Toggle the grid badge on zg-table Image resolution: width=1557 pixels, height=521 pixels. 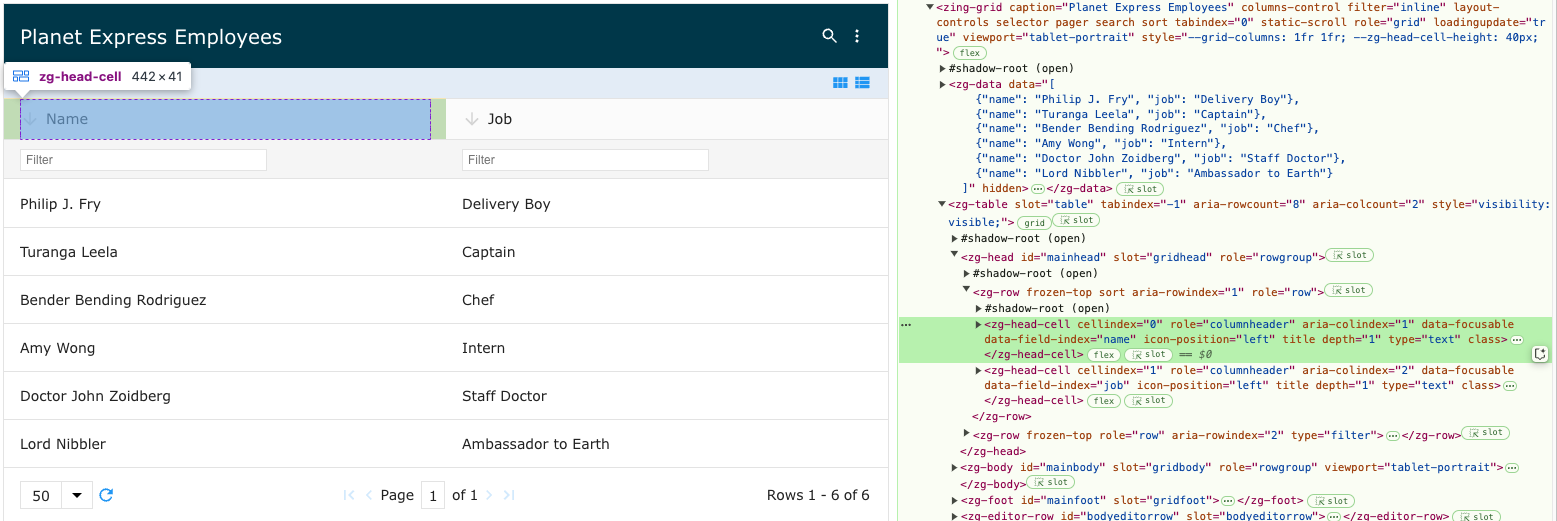pos(1034,222)
